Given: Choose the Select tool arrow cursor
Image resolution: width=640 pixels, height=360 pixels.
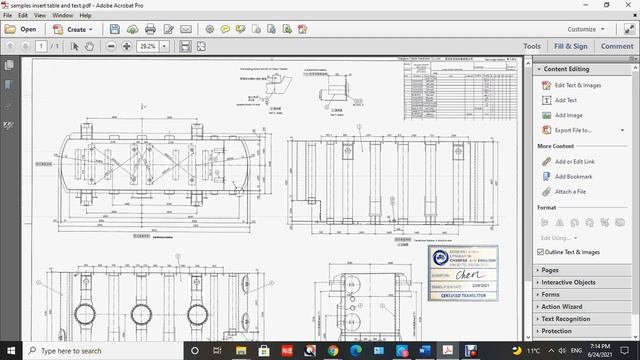Looking at the screenshot, I should (74, 46).
